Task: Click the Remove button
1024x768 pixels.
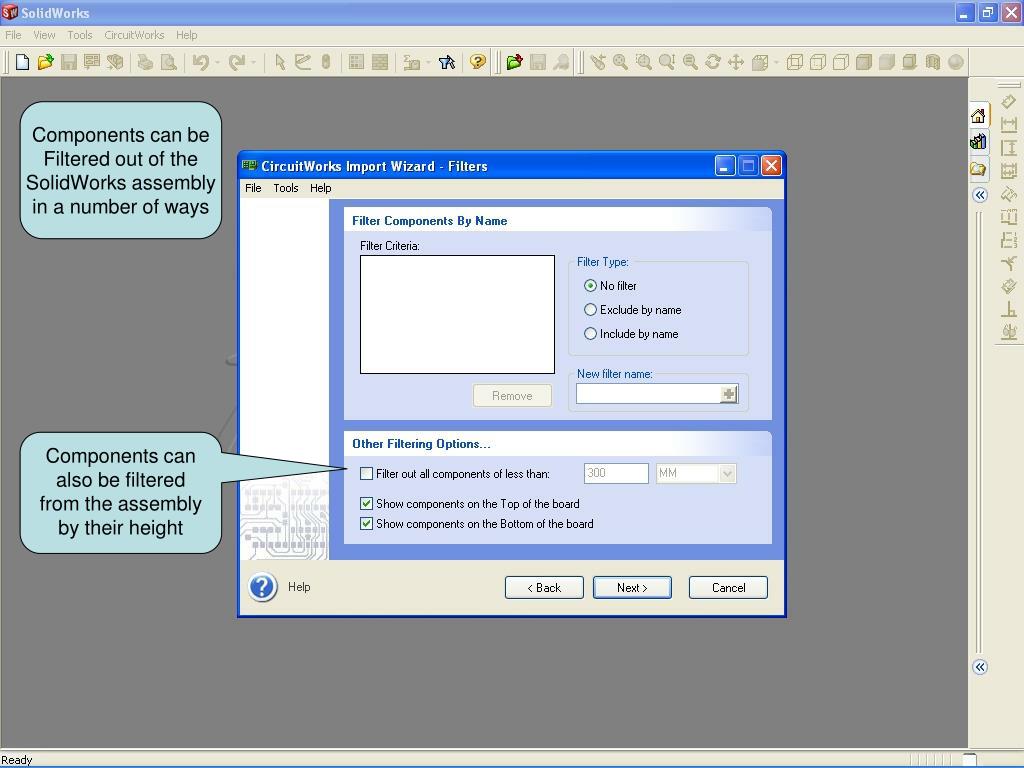Action: [512, 396]
